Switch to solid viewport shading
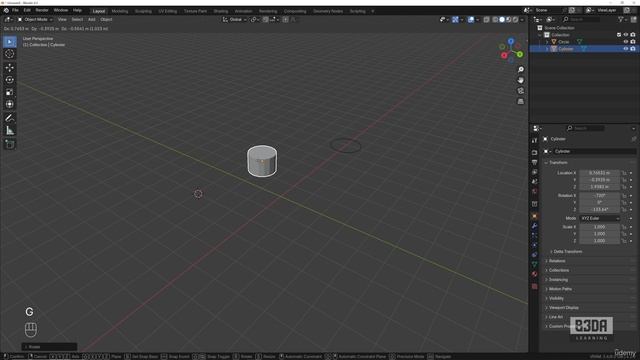The image size is (640, 360). (502, 20)
